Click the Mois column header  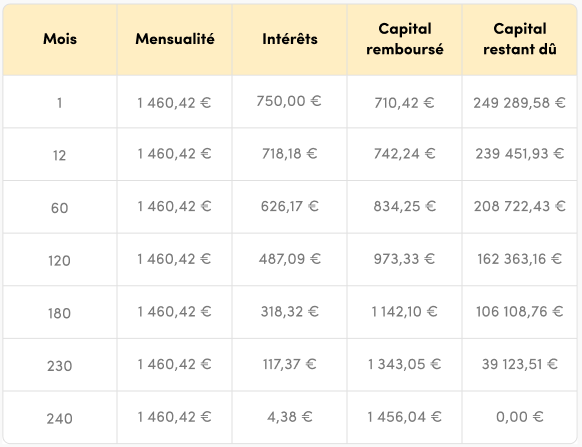click(x=60, y=39)
